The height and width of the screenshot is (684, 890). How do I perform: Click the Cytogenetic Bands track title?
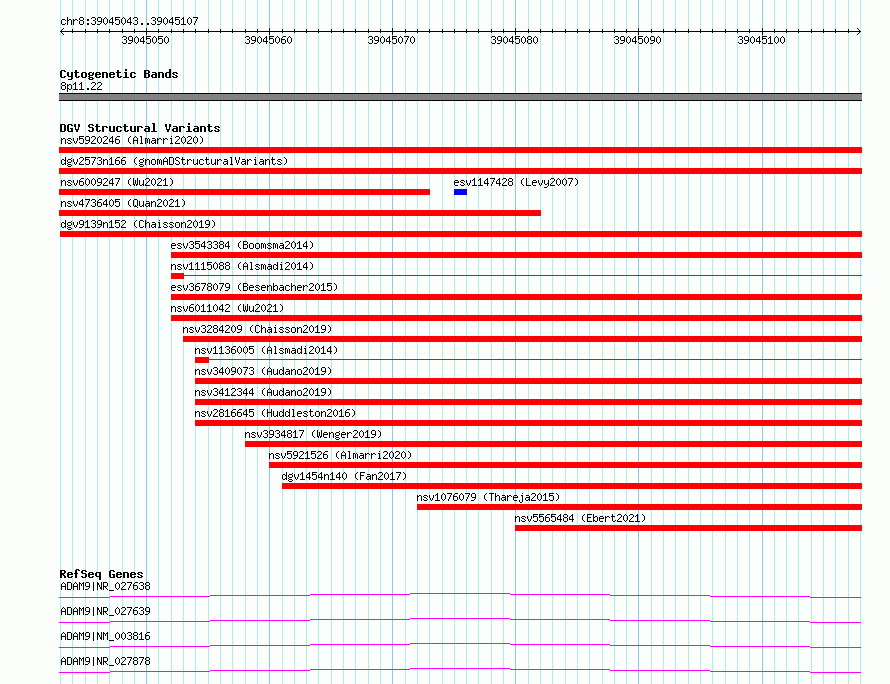click(119, 74)
